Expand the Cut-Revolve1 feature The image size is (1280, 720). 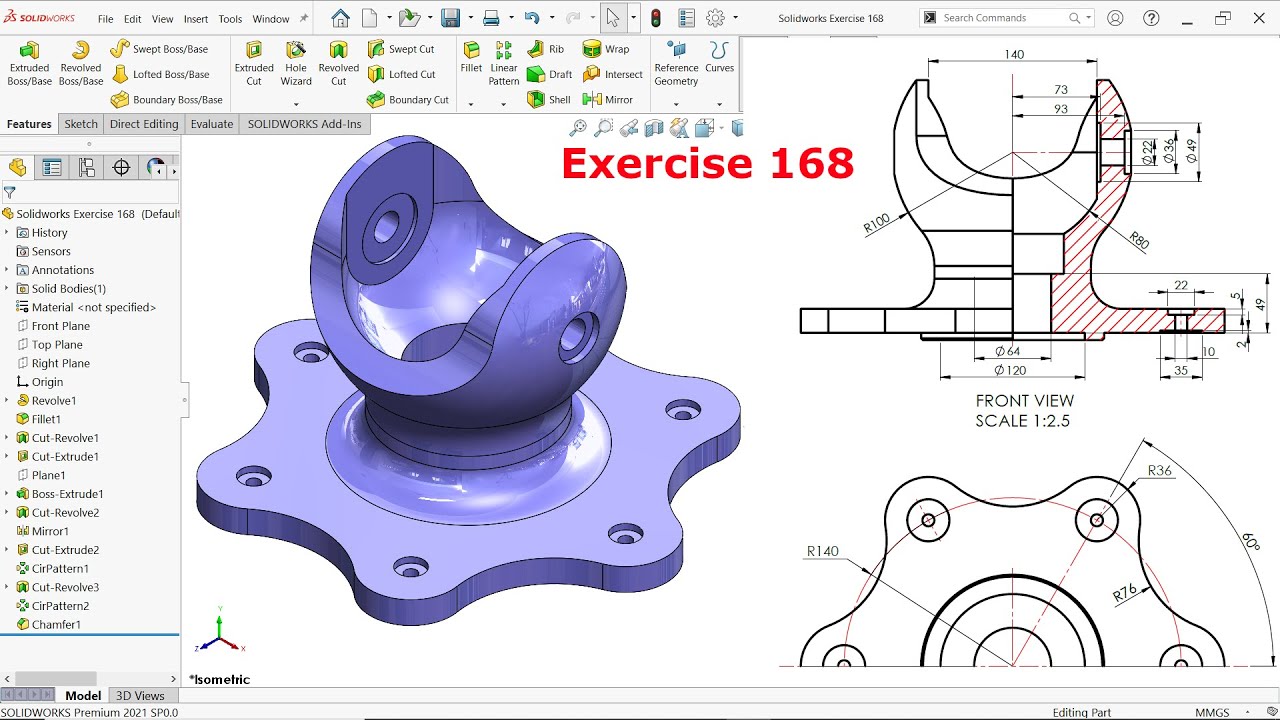[x=6, y=438]
